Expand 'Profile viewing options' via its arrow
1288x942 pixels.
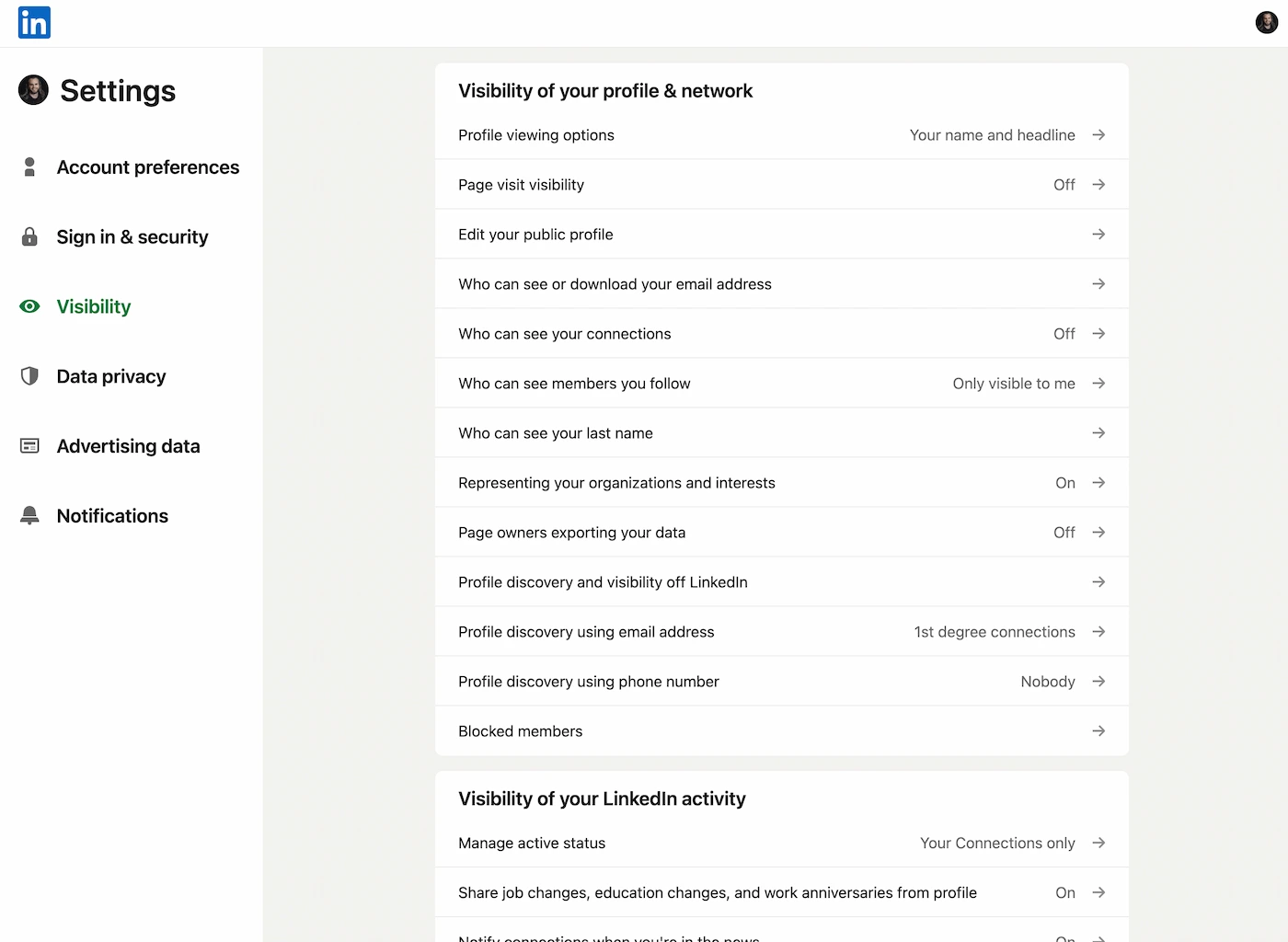[1098, 134]
